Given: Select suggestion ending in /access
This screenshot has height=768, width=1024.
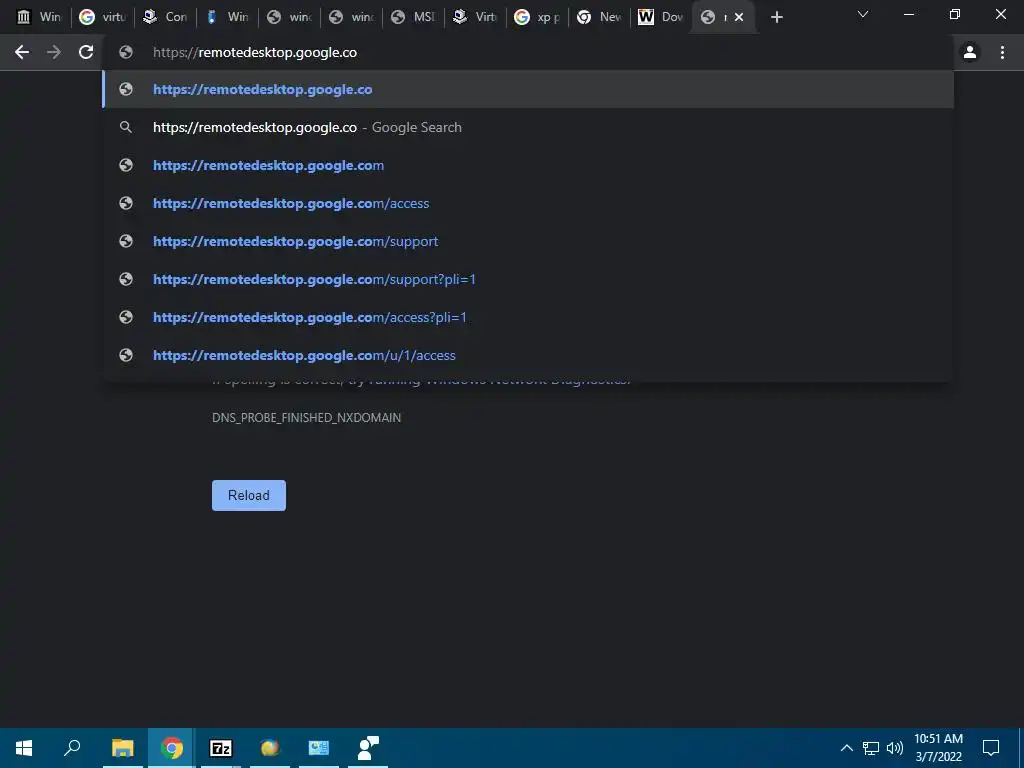Looking at the screenshot, I should pyautogui.click(x=528, y=203).
